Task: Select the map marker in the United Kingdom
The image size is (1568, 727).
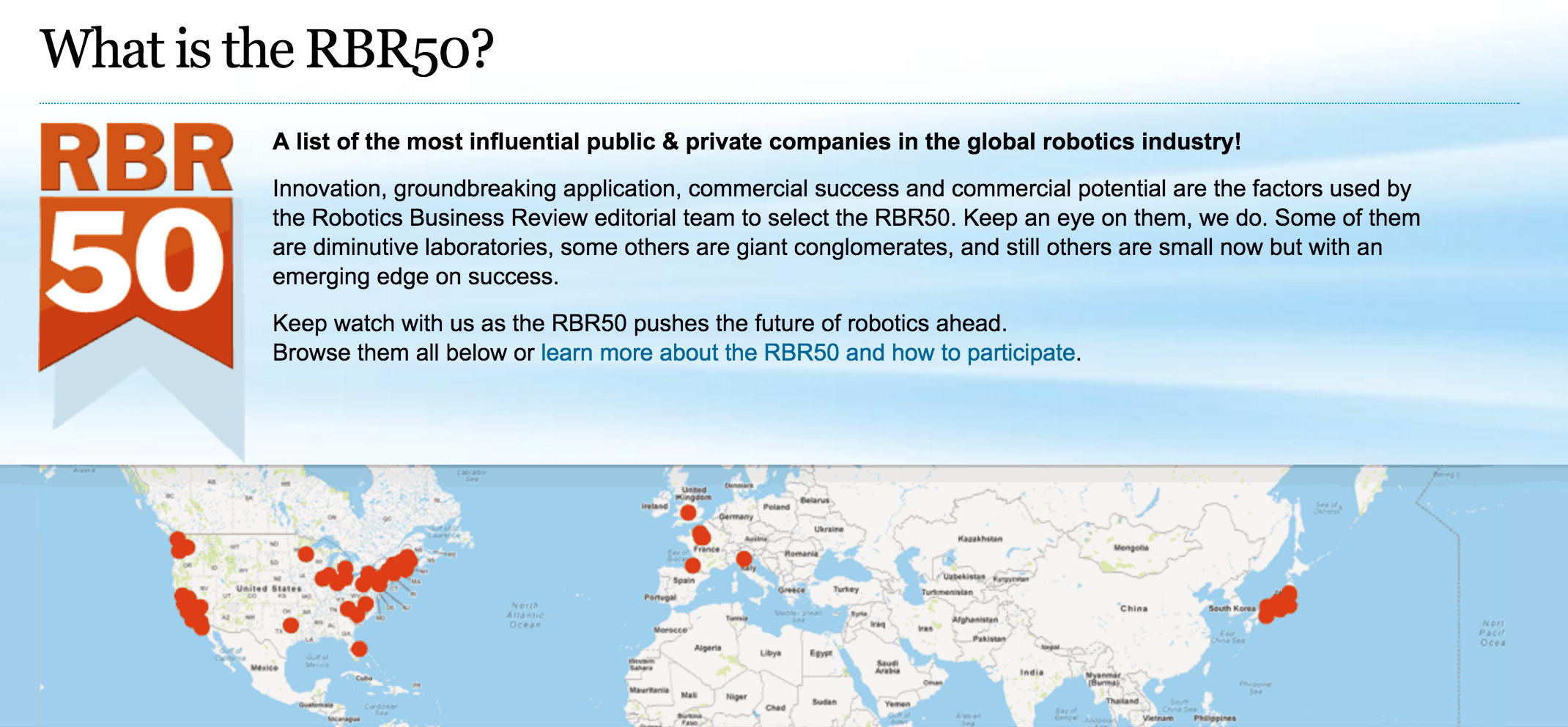Action: pyautogui.click(x=688, y=512)
